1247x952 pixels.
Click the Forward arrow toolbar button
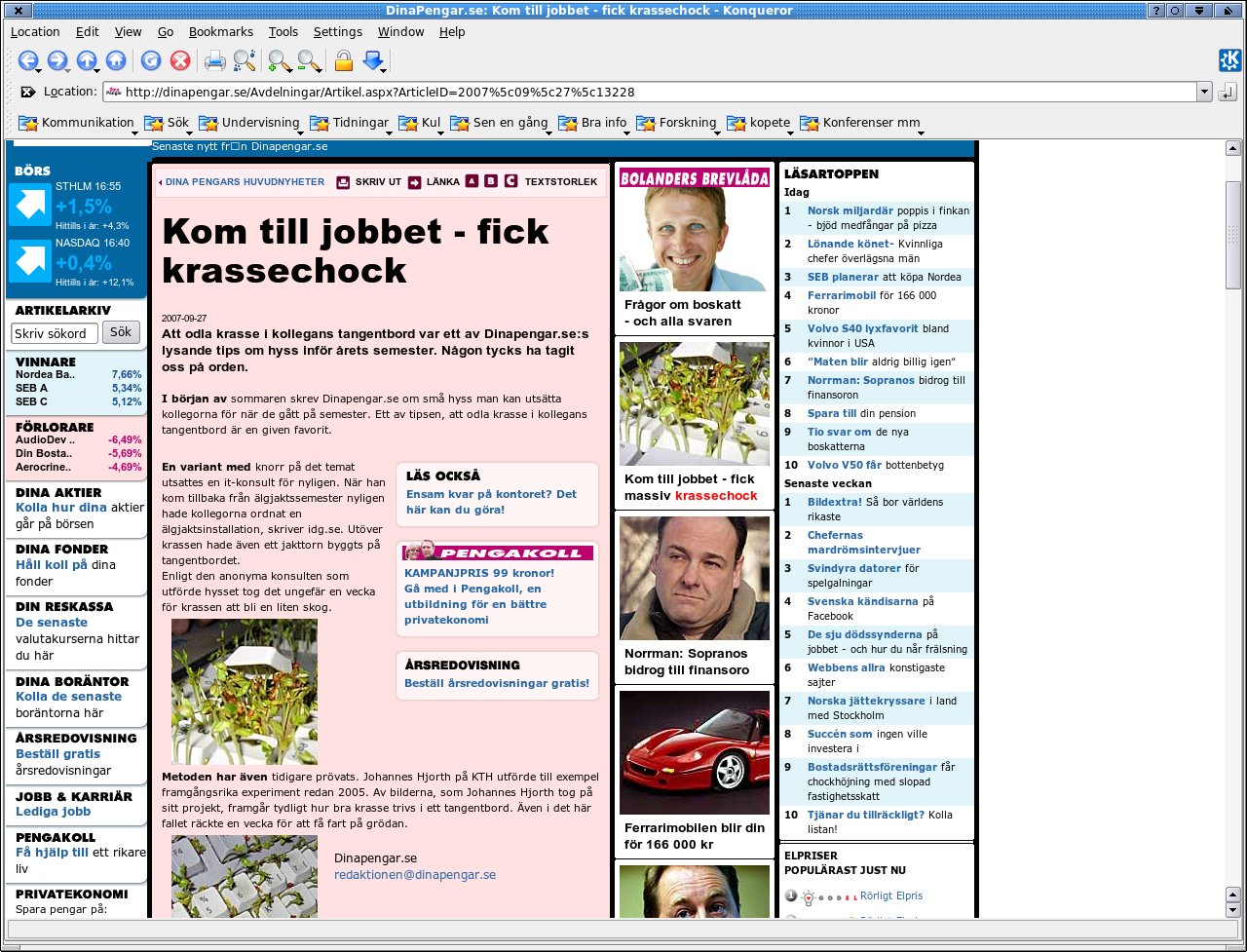57,60
